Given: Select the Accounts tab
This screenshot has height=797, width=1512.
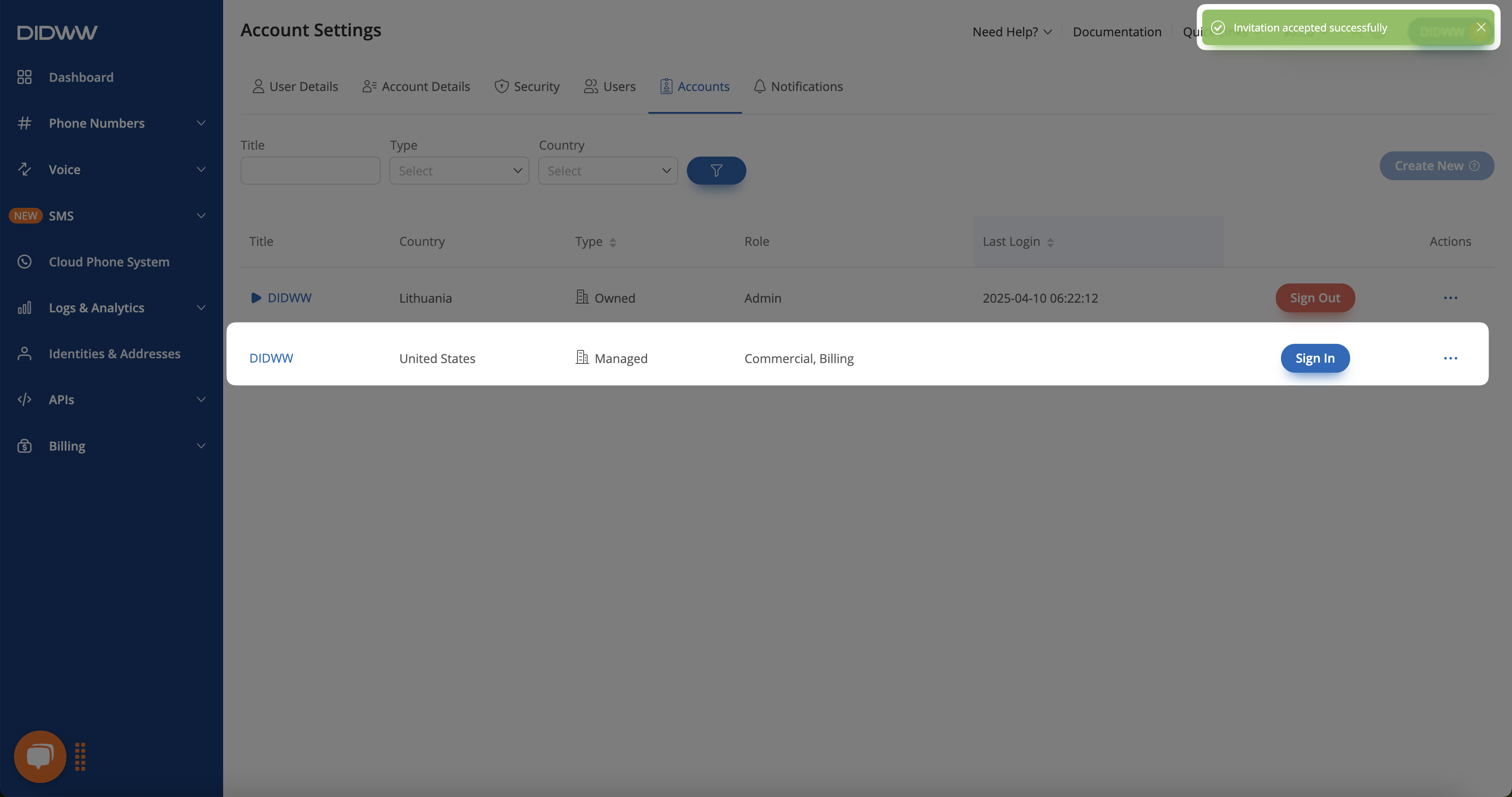Looking at the screenshot, I should tap(694, 87).
